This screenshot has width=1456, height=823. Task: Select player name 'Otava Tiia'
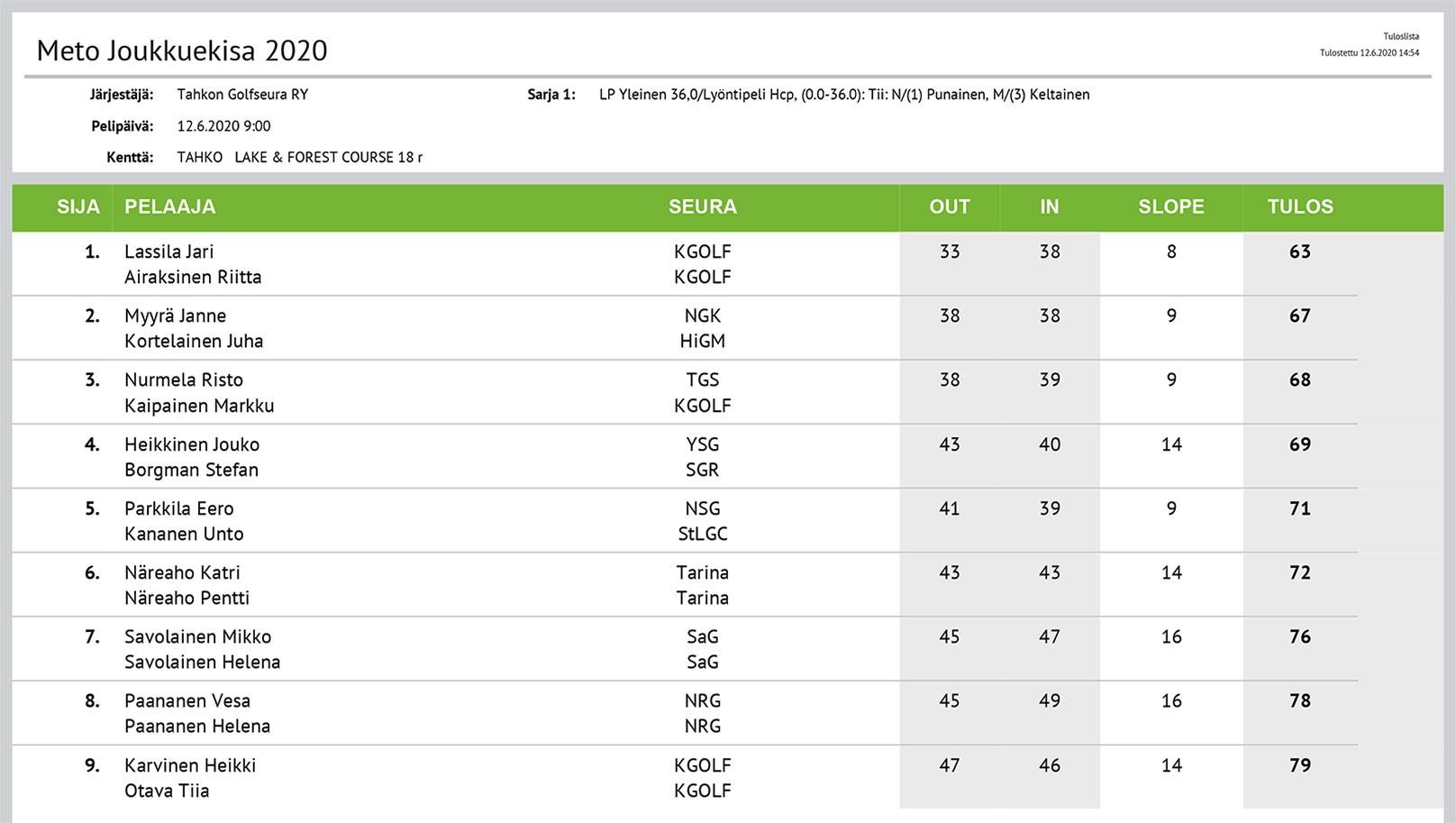coord(167,791)
